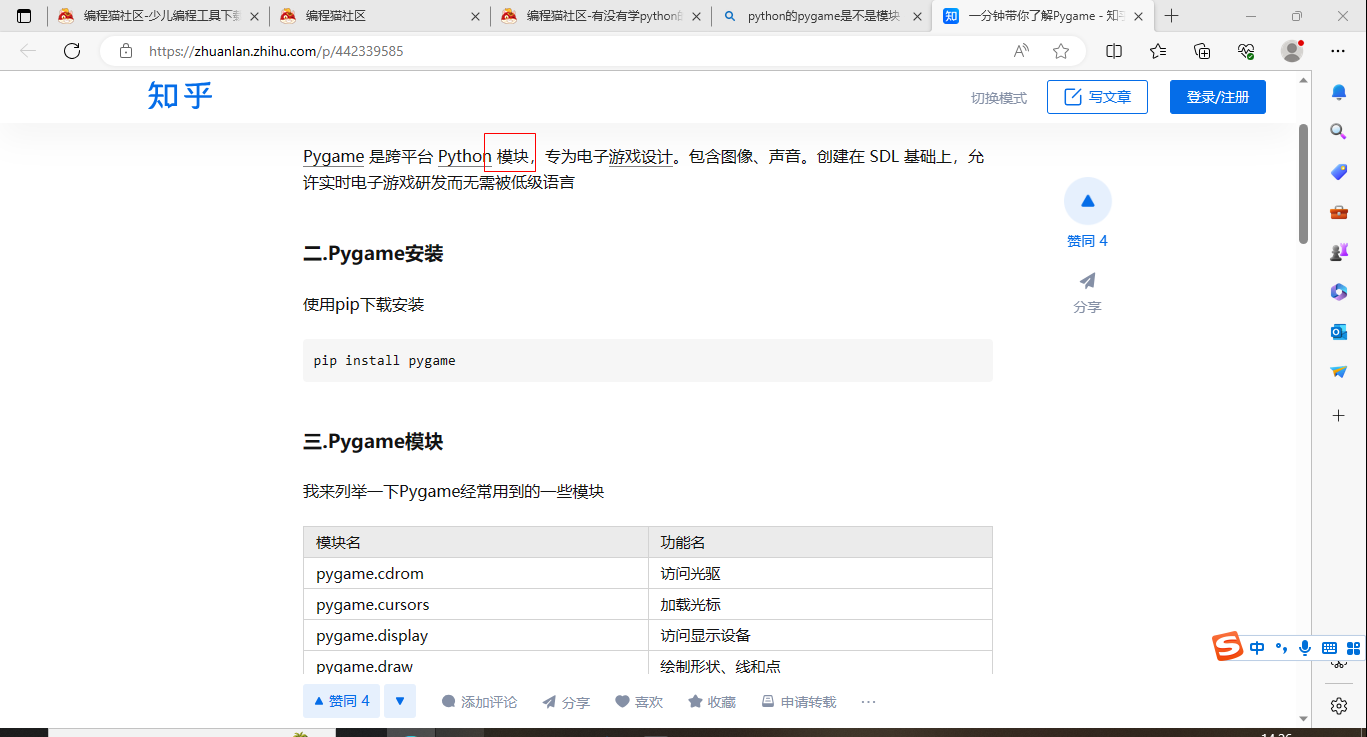Mark the article as 喜欢

639,702
